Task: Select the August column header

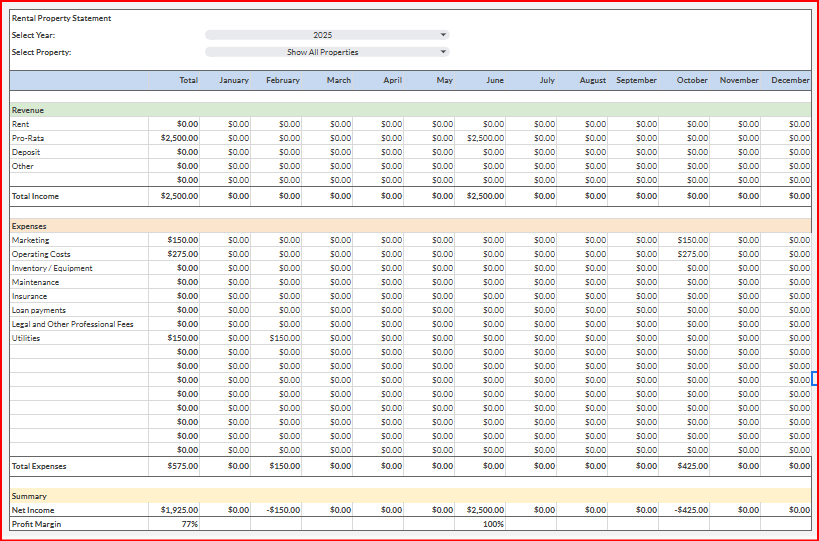Action: point(582,80)
